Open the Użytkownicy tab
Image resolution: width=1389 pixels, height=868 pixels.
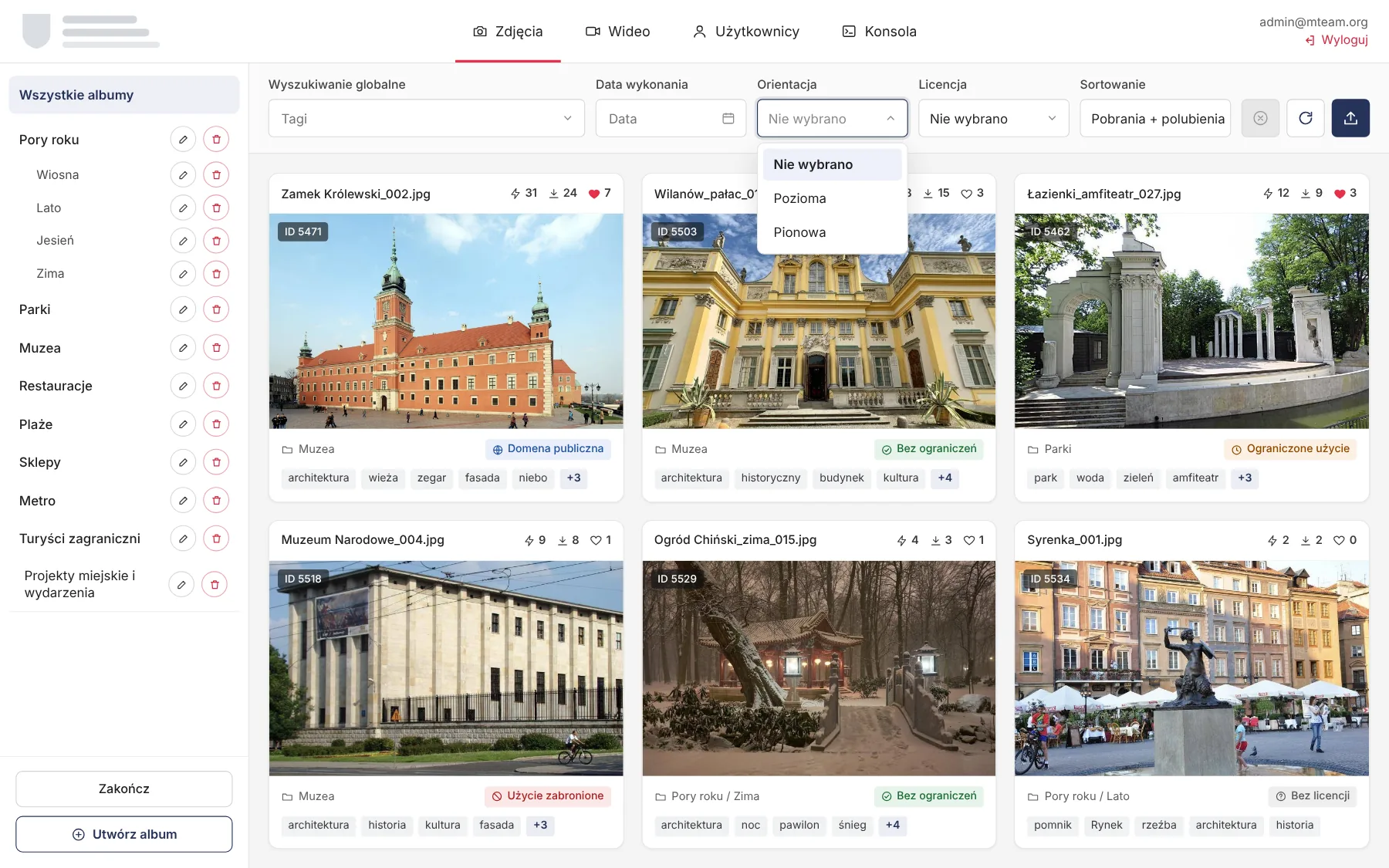tap(745, 32)
